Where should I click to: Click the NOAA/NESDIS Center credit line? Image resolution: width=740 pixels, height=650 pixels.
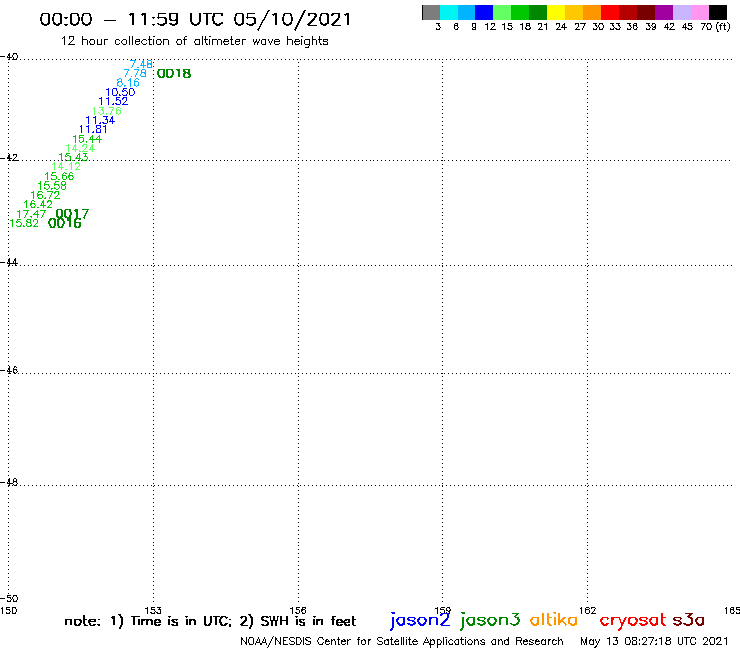click(x=402, y=641)
